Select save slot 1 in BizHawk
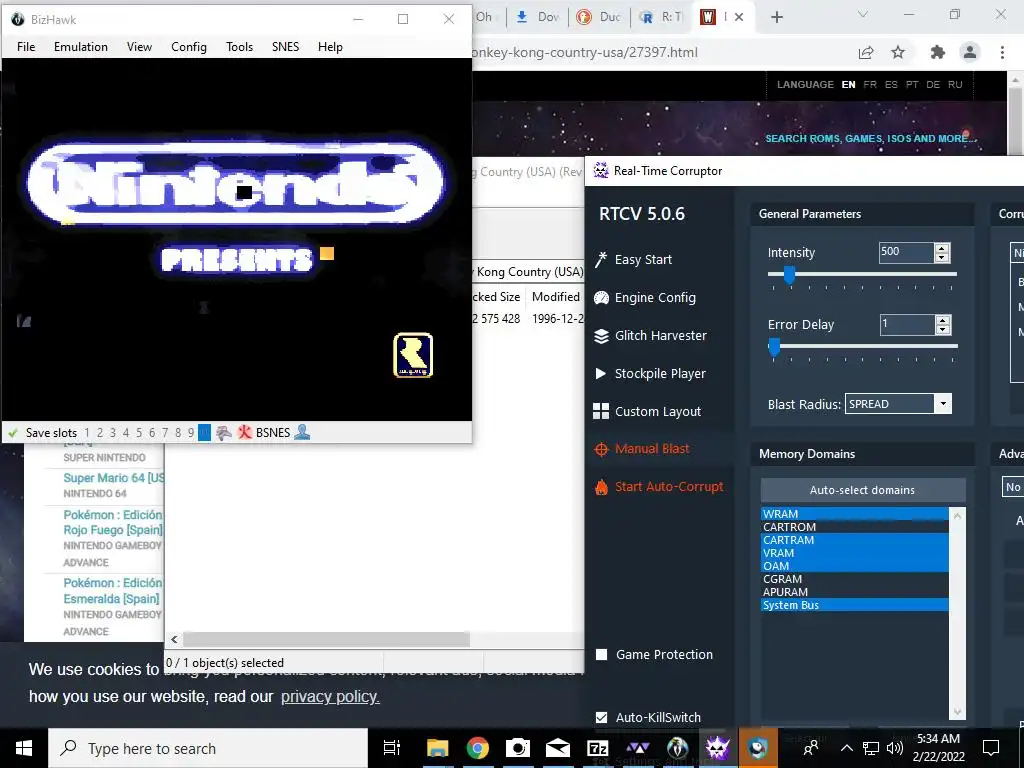 click(x=87, y=432)
